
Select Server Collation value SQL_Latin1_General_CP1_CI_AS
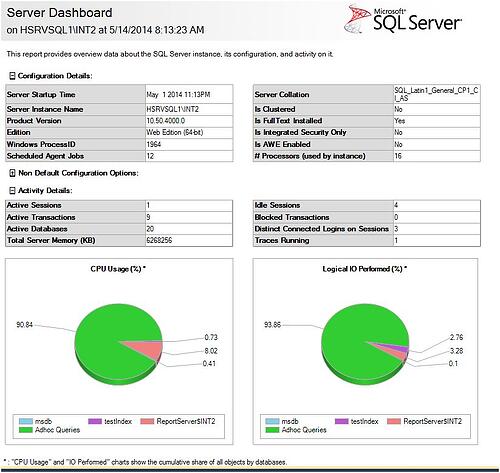point(436,94)
